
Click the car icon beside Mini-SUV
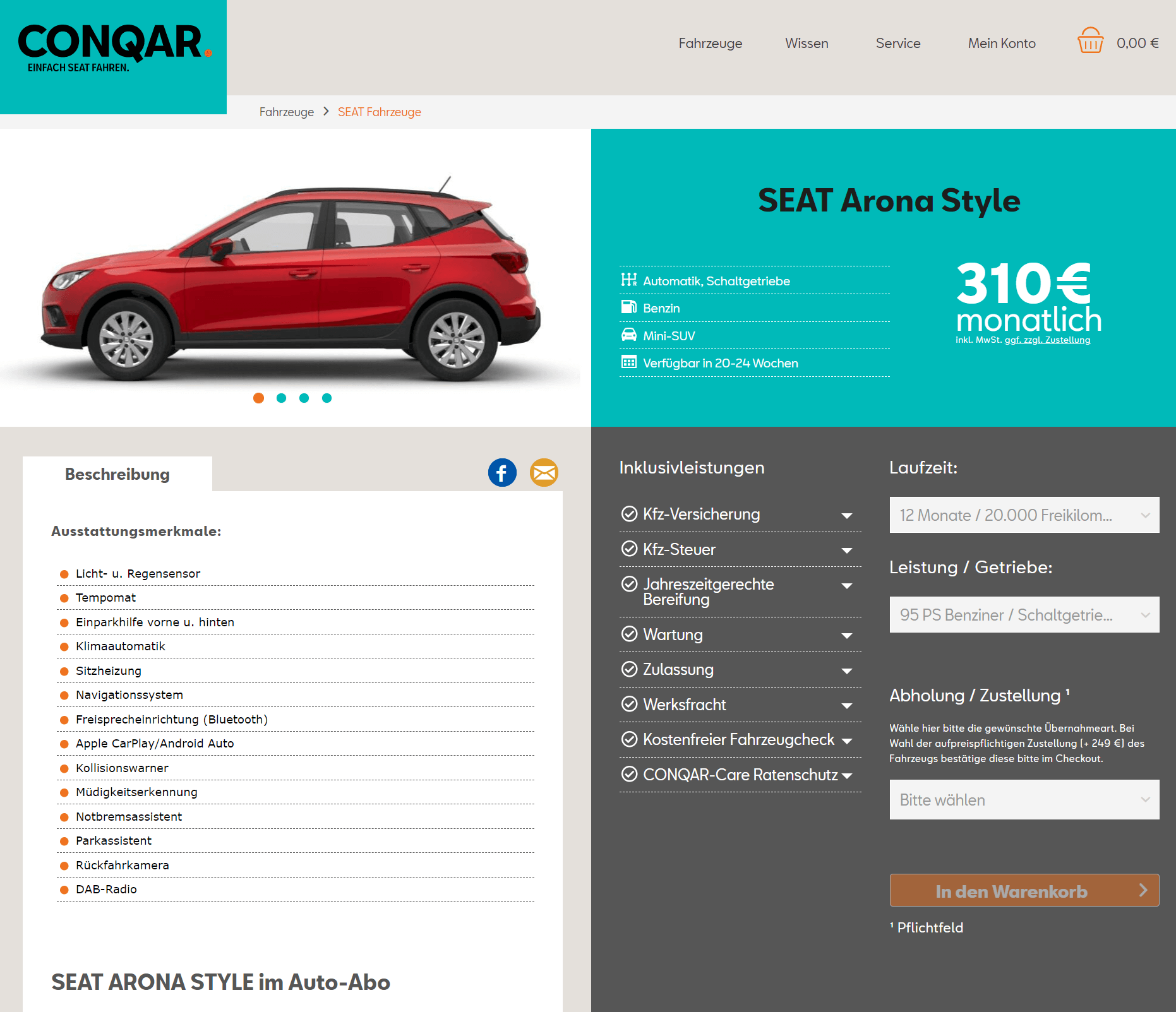pyautogui.click(x=629, y=335)
